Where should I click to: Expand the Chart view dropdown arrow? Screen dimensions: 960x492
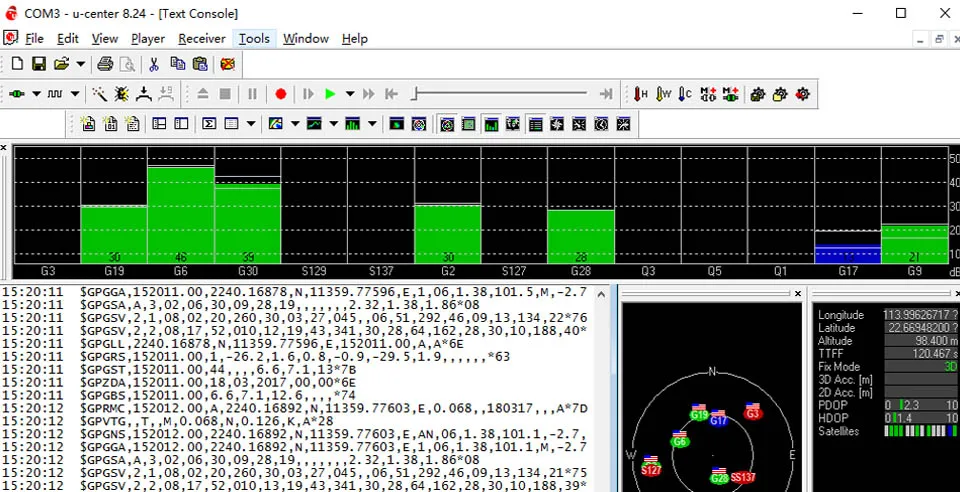[333, 124]
